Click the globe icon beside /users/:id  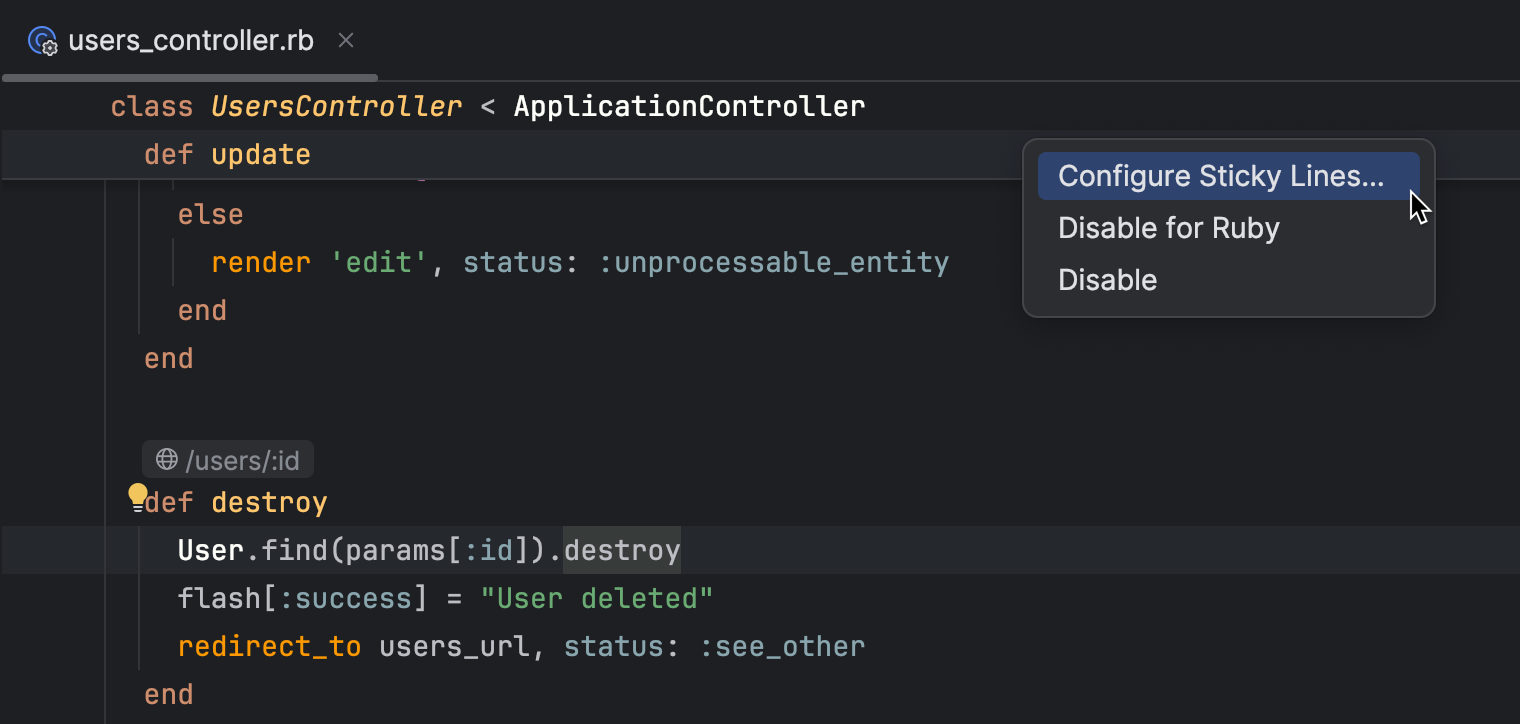(167, 460)
